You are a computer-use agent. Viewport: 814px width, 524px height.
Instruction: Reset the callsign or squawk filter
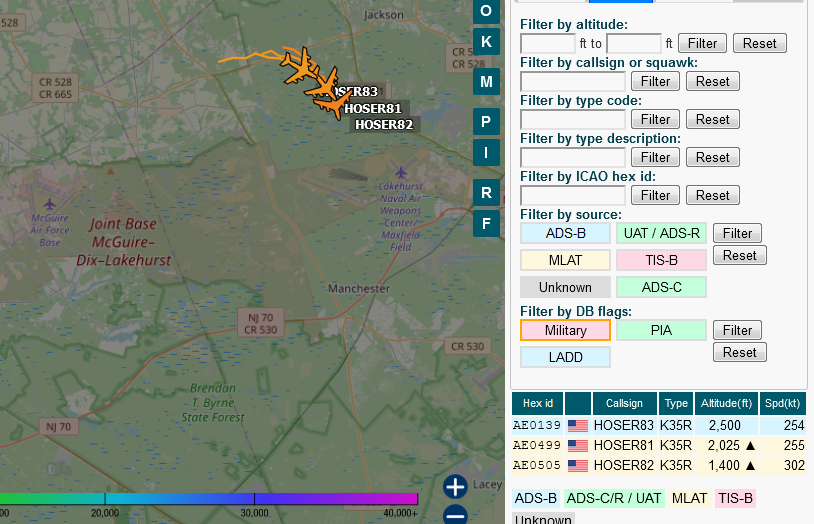pos(713,81)
